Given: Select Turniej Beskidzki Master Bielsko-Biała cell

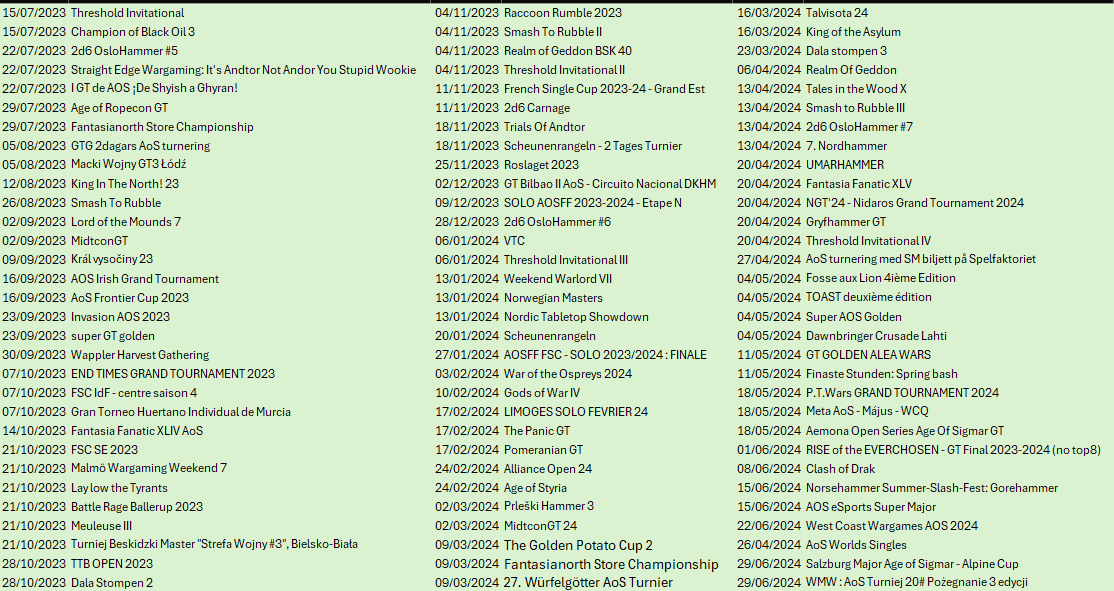Looking at the screenshot, I should (214, 545).
